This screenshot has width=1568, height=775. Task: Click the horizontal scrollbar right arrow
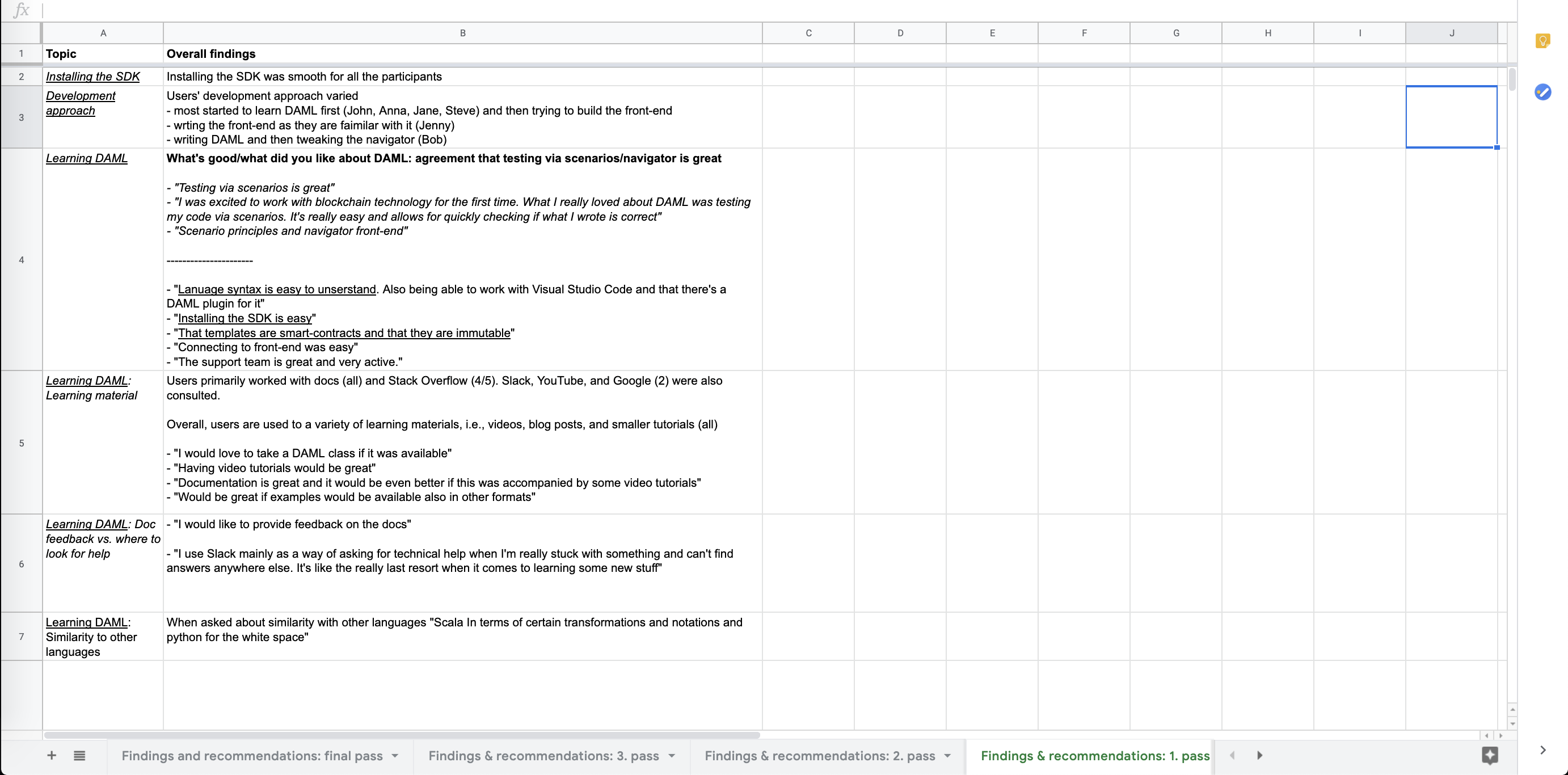pos(1500,735)
